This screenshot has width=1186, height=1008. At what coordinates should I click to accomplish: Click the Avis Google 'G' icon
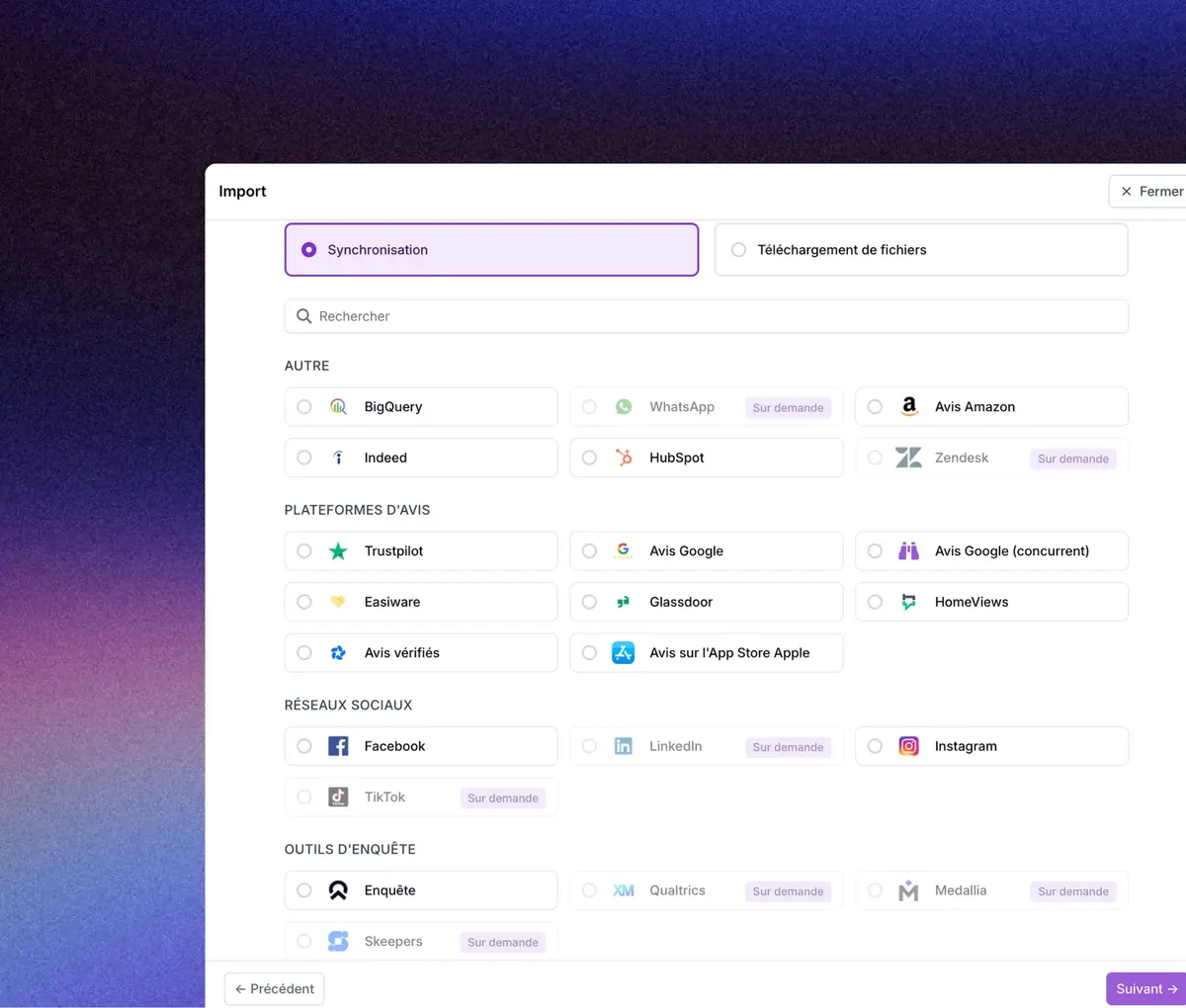coord(624,550)
